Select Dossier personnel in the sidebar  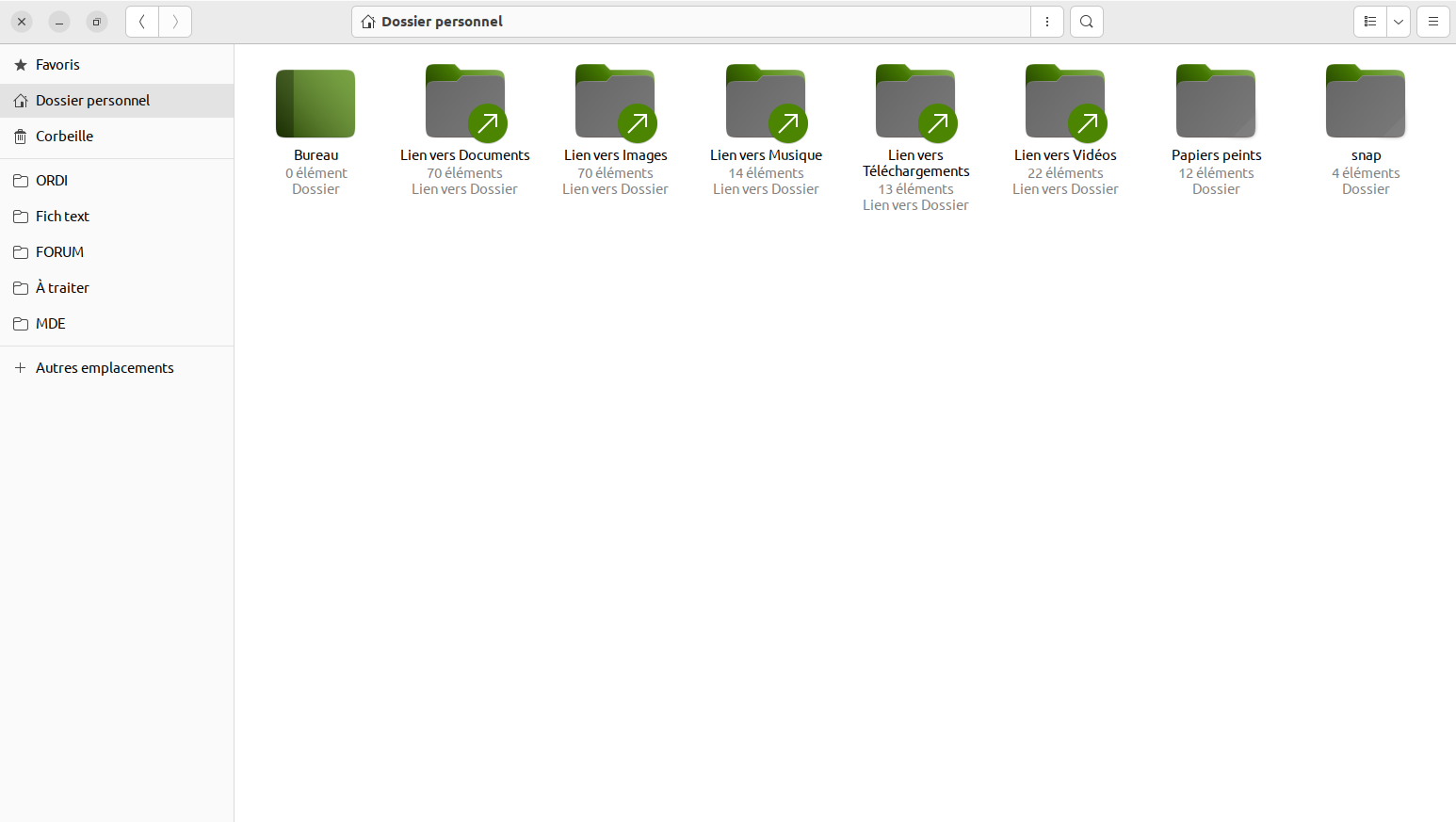click(x=117, y=101)
